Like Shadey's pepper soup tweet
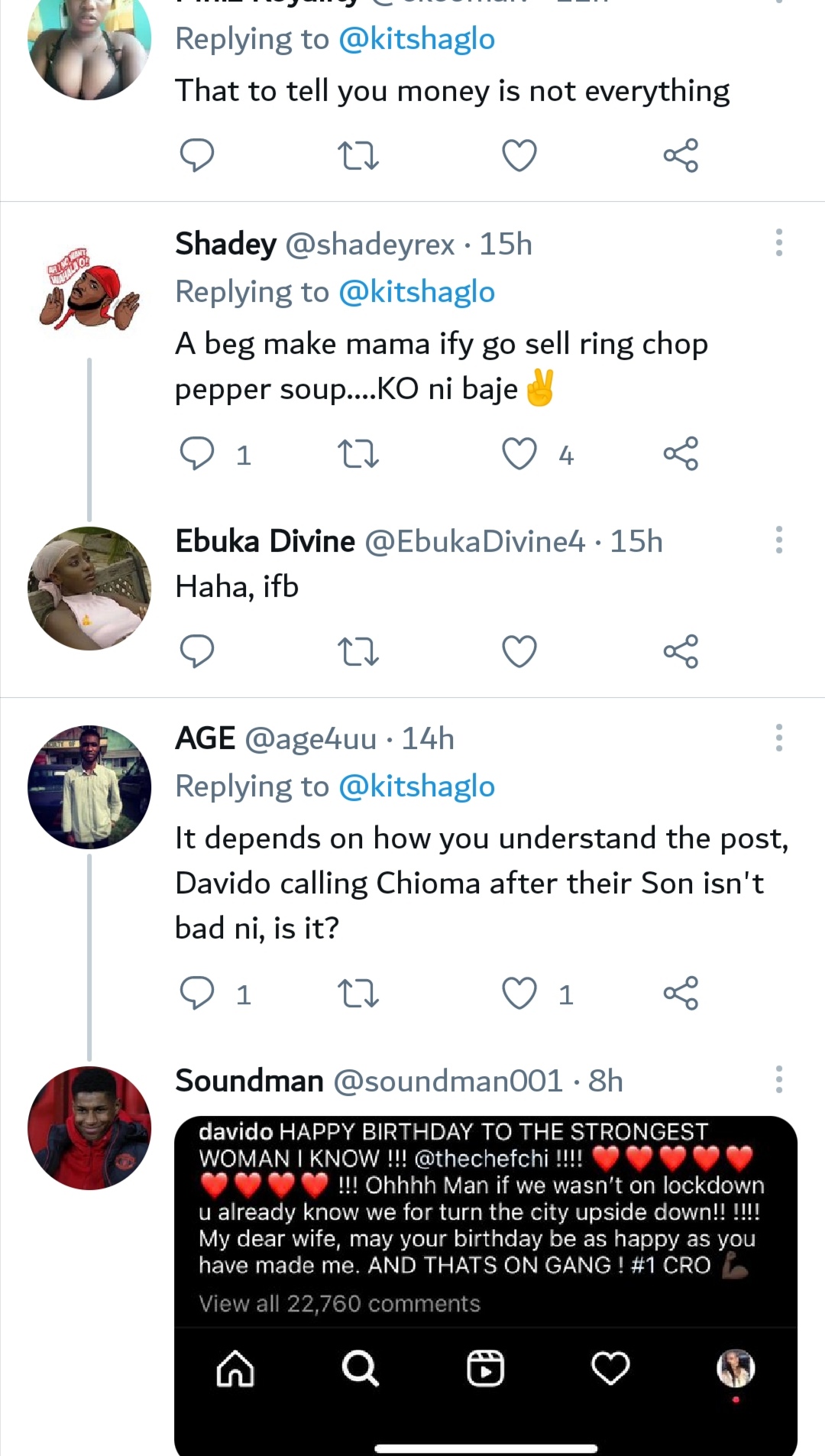The width and height of the screenshot is (825, 1456). 519,454
